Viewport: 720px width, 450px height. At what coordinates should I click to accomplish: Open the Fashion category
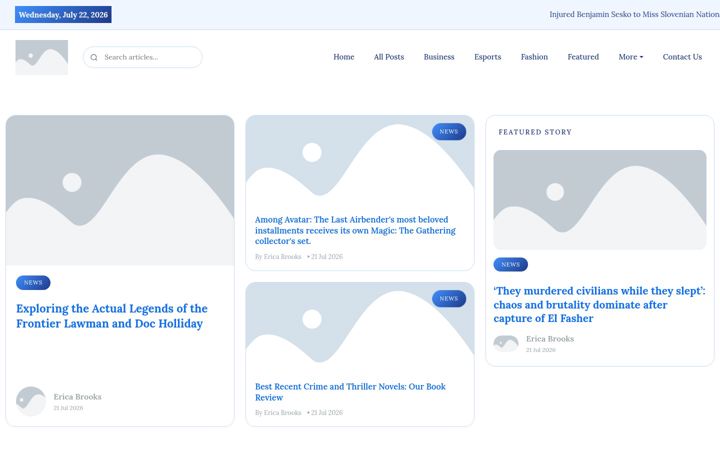click(534, 57)
